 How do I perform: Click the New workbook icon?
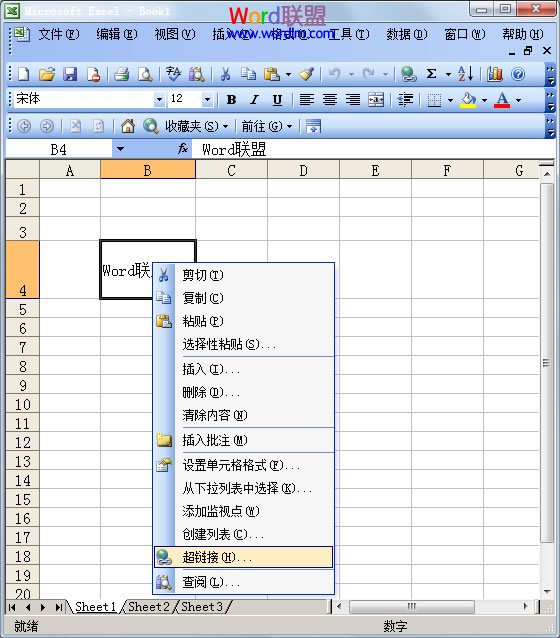click(x=24, y=74)
